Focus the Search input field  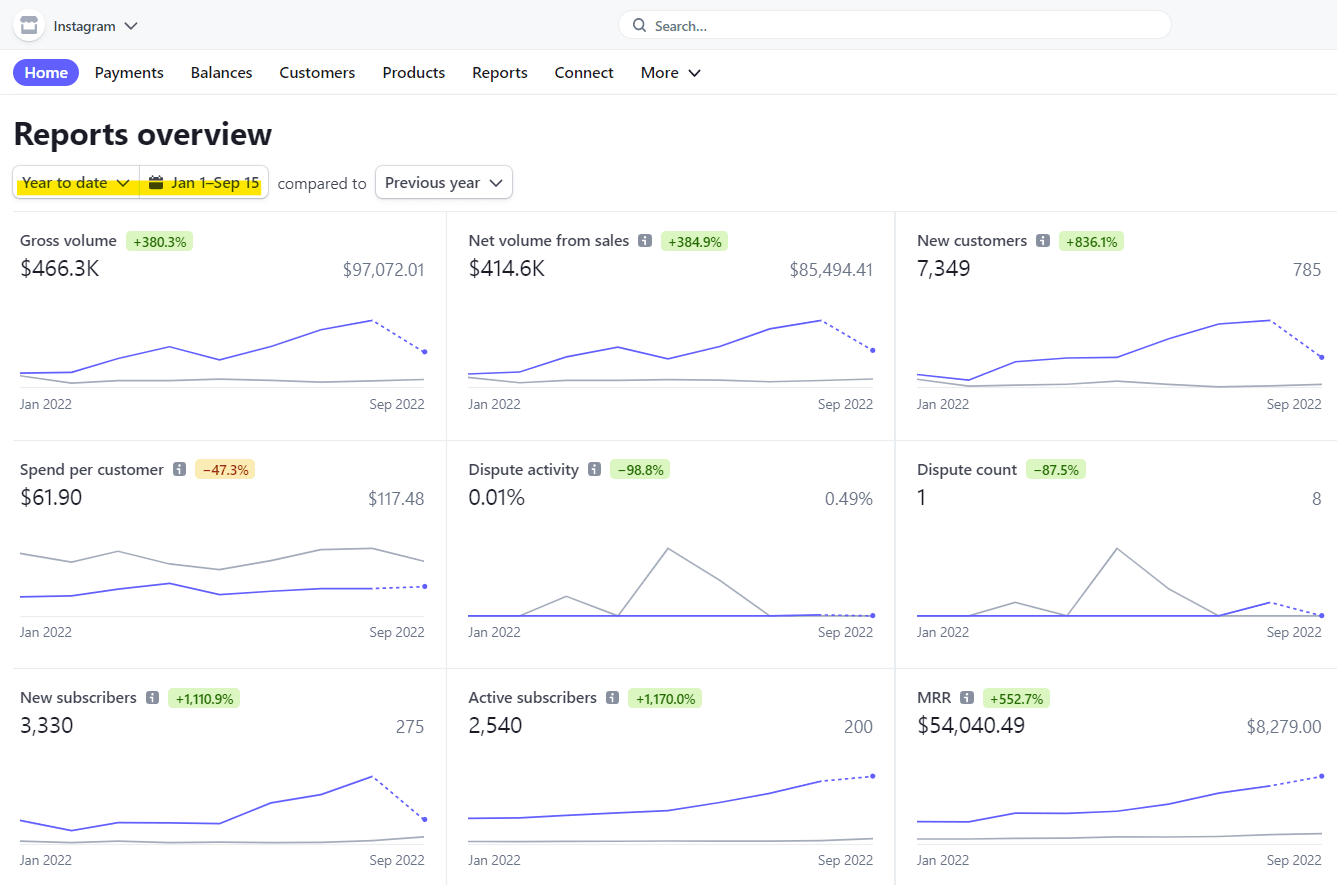coord(900,26)
